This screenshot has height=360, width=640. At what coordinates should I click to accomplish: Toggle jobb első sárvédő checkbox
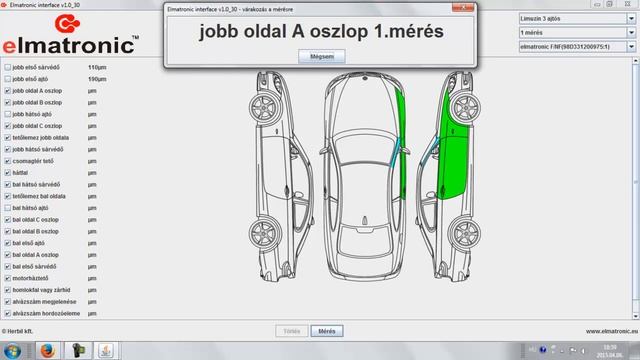point(7,67)
